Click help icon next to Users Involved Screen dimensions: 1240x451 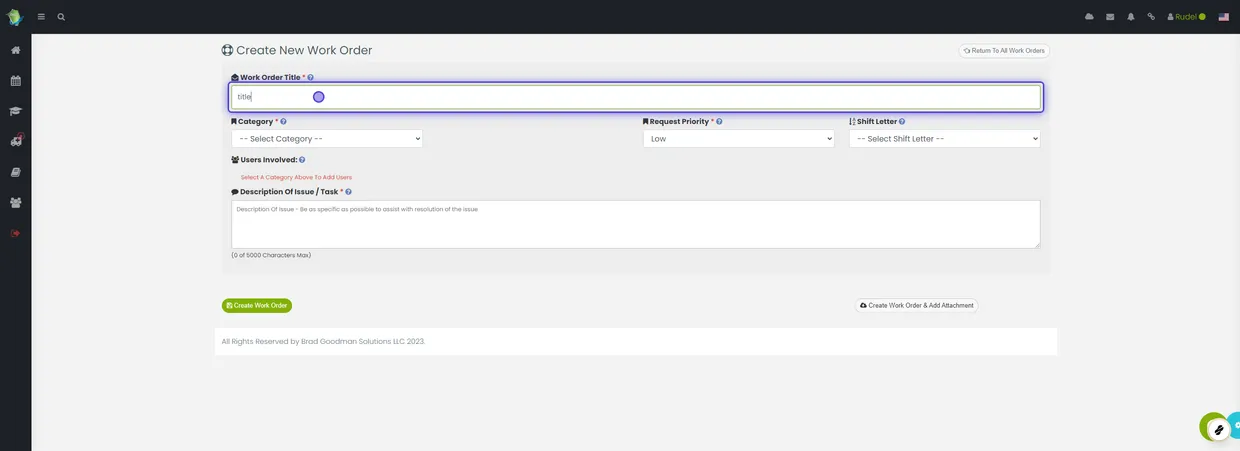(302, 160)
